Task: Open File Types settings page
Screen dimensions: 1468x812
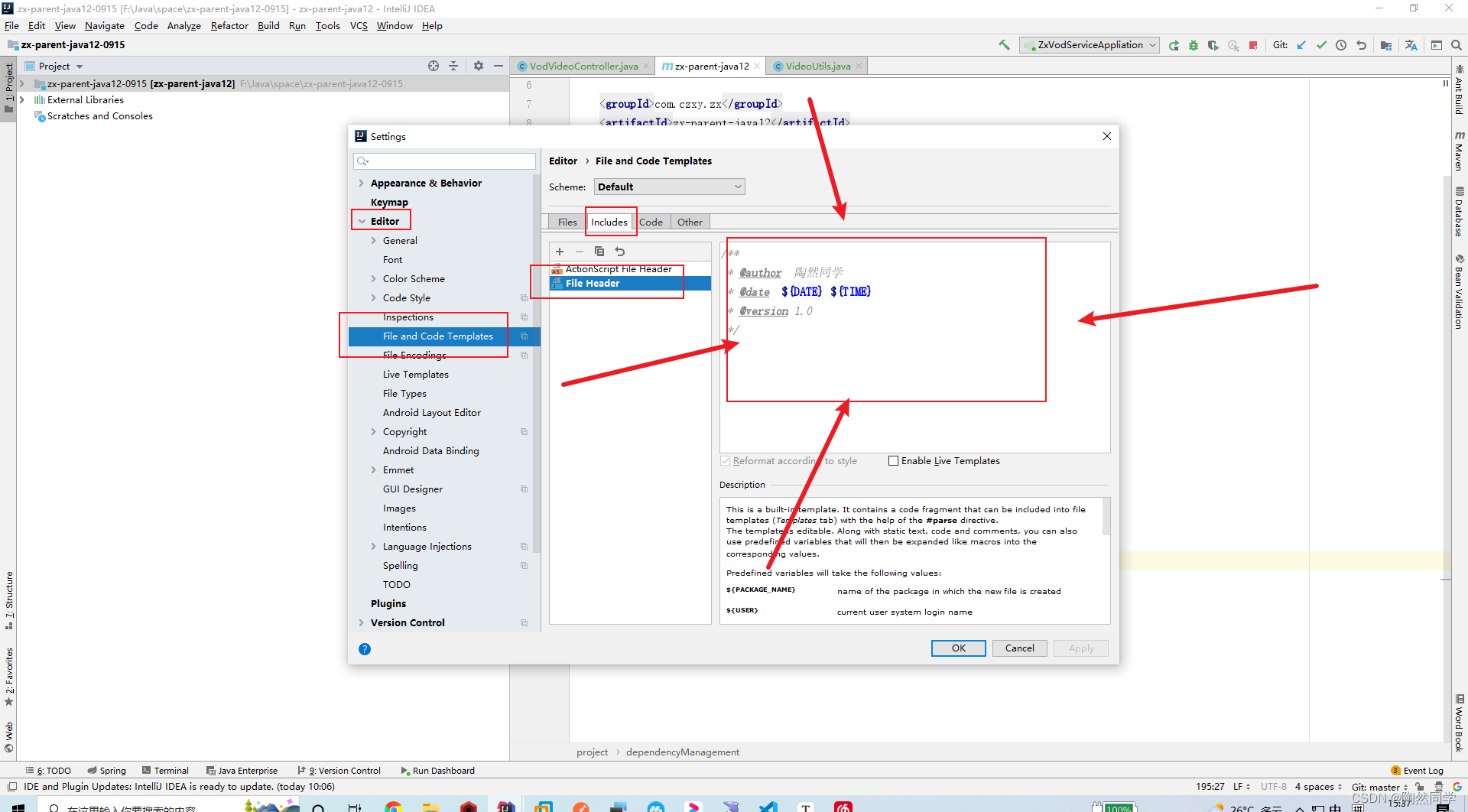Action: (x=404, y=394)
